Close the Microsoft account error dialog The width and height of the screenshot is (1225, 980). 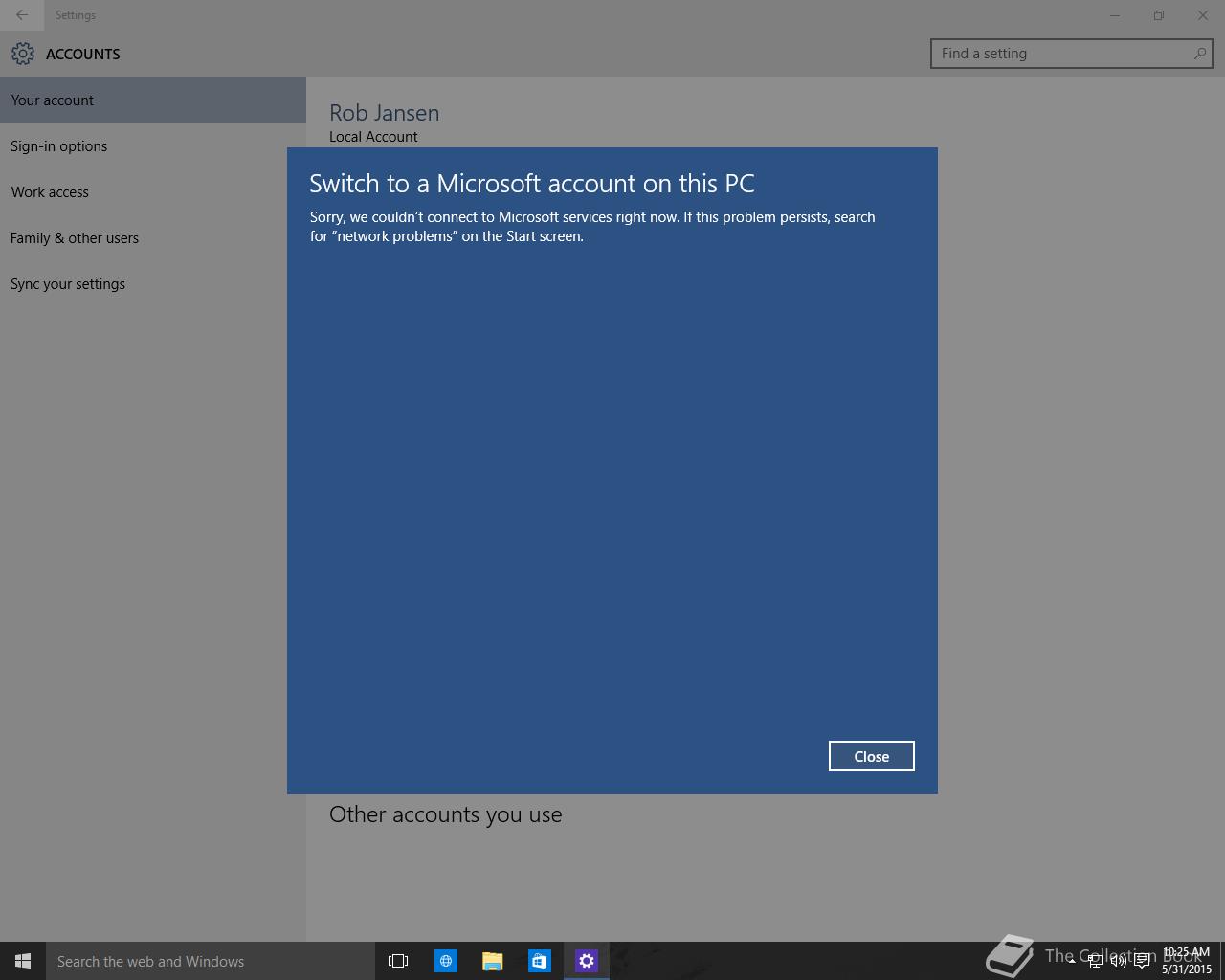[871, 756]
